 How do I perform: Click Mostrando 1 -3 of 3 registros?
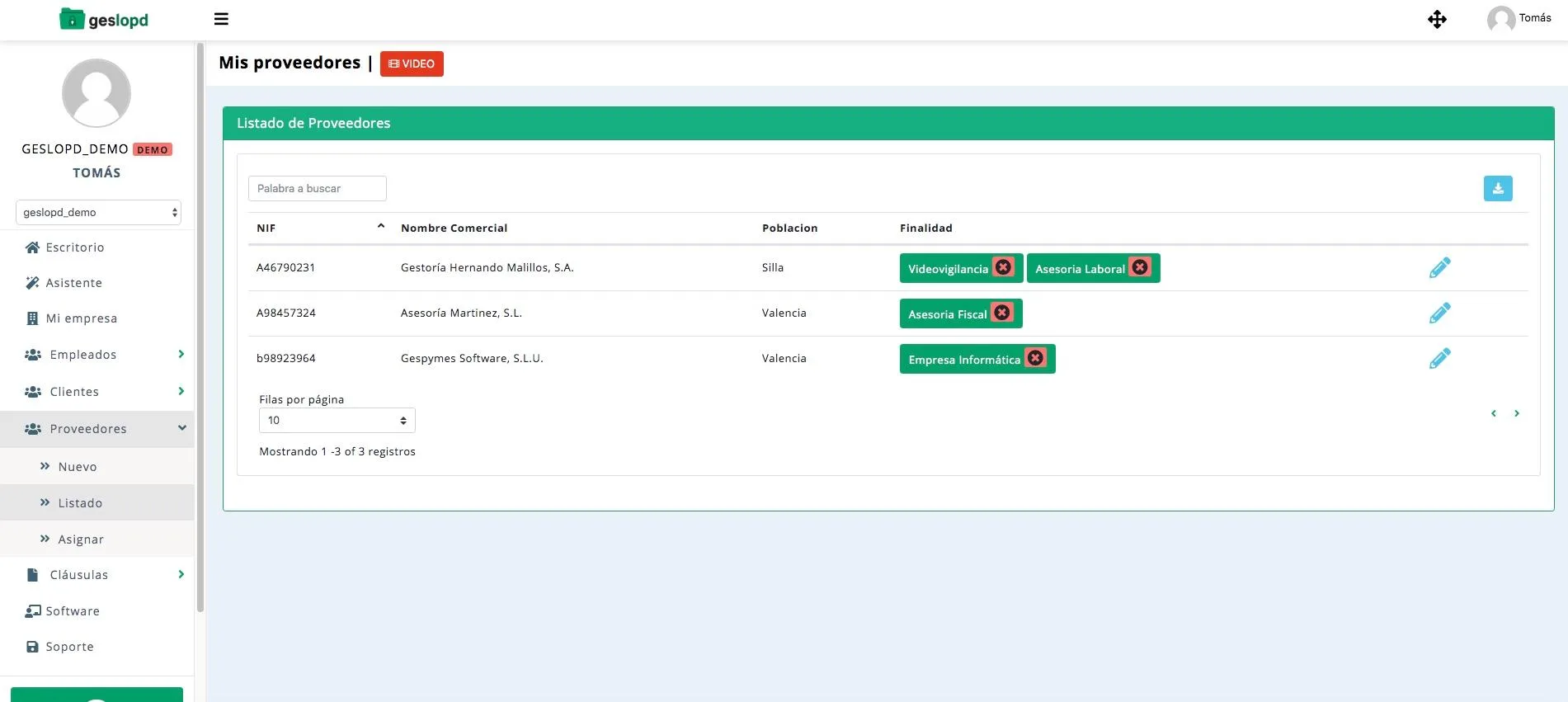[x=337, y=451]
